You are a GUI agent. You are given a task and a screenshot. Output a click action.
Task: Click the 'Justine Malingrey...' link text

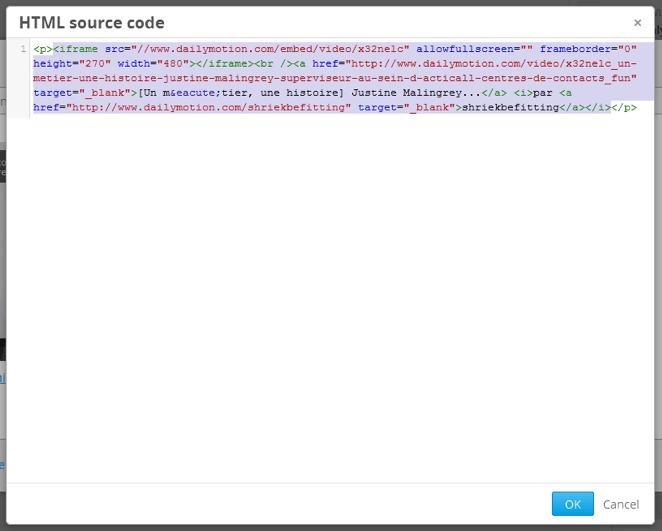point(416,93)
